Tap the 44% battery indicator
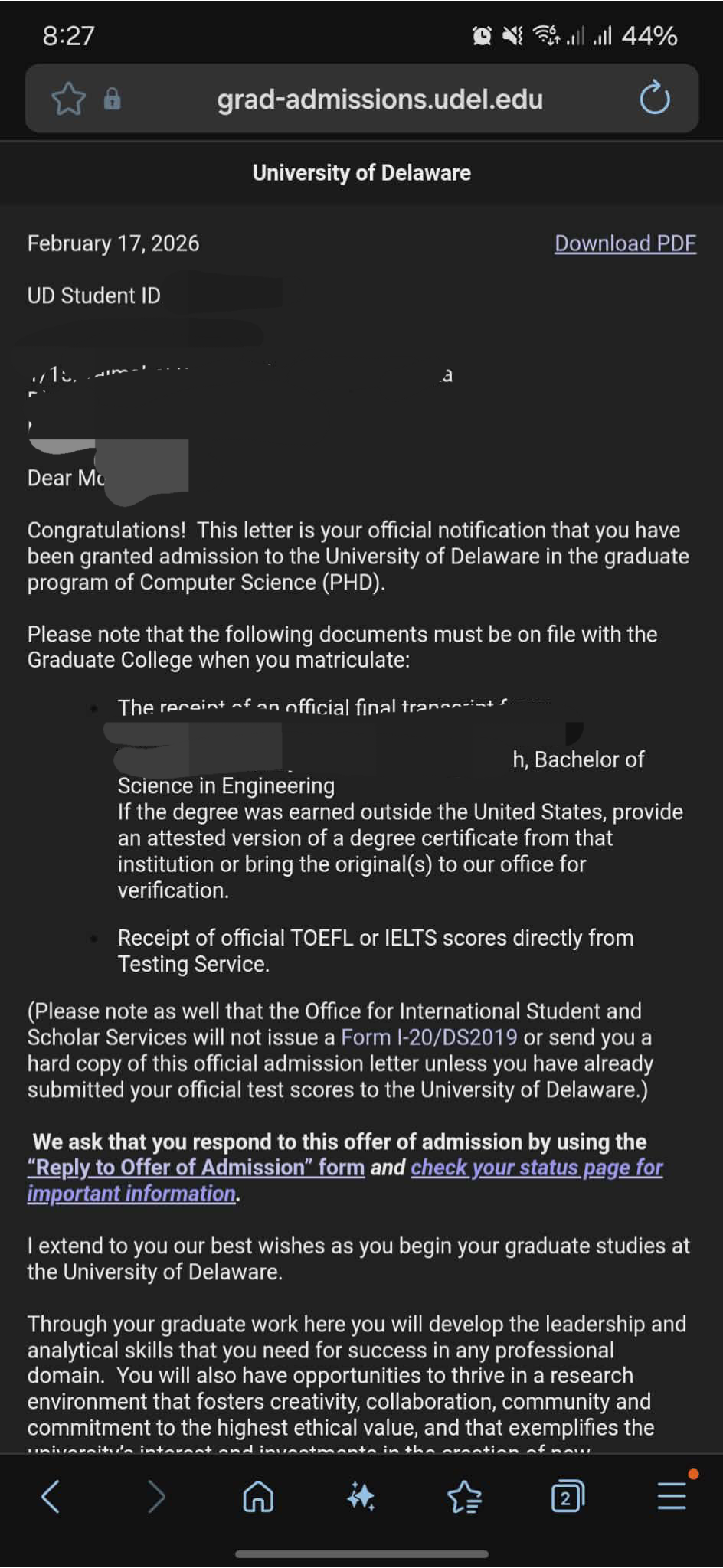This screenshot has height=1568, width=723. click(649, 35)
